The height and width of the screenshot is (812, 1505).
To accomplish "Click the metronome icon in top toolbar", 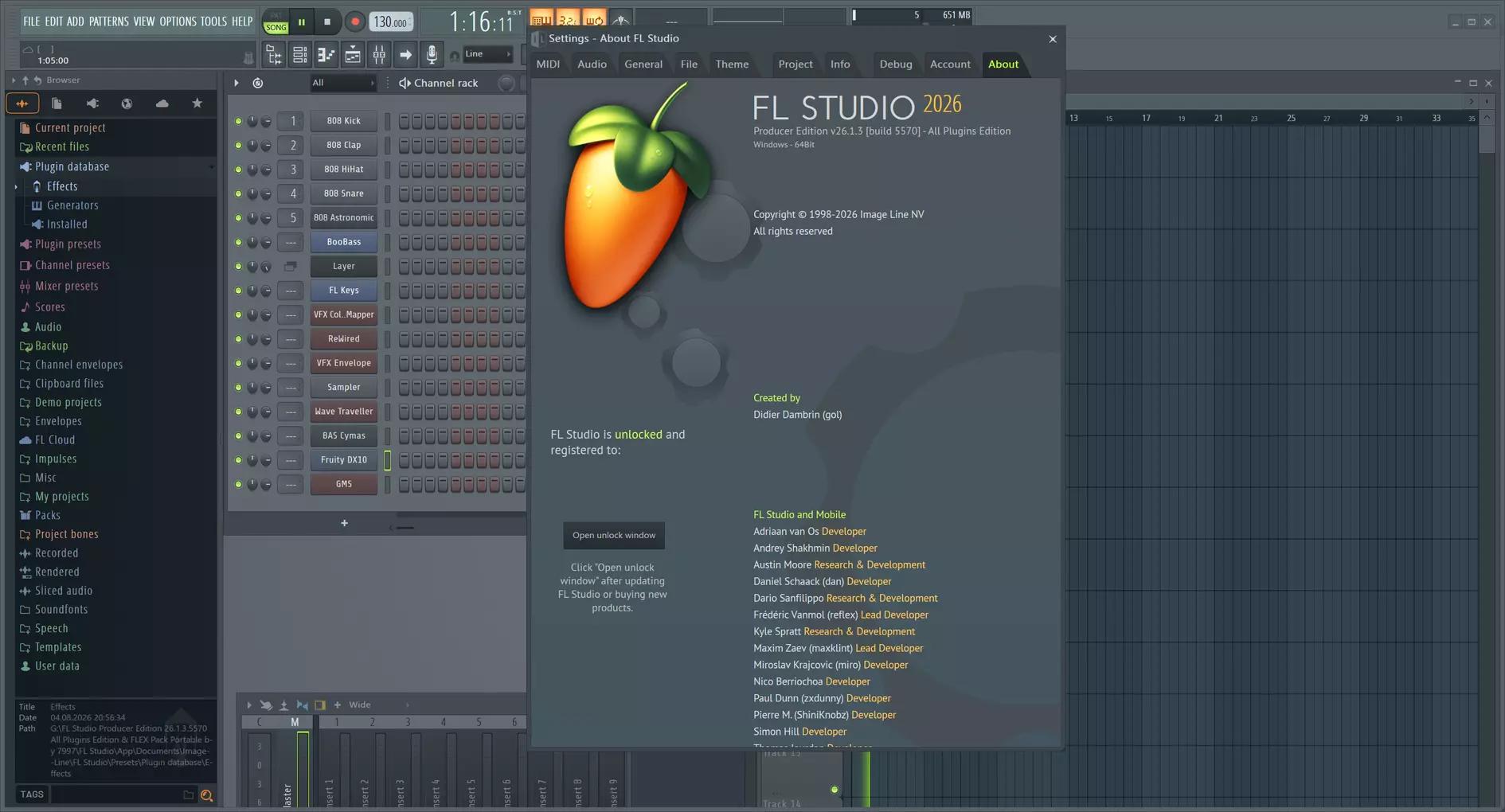I will [621, 19].
